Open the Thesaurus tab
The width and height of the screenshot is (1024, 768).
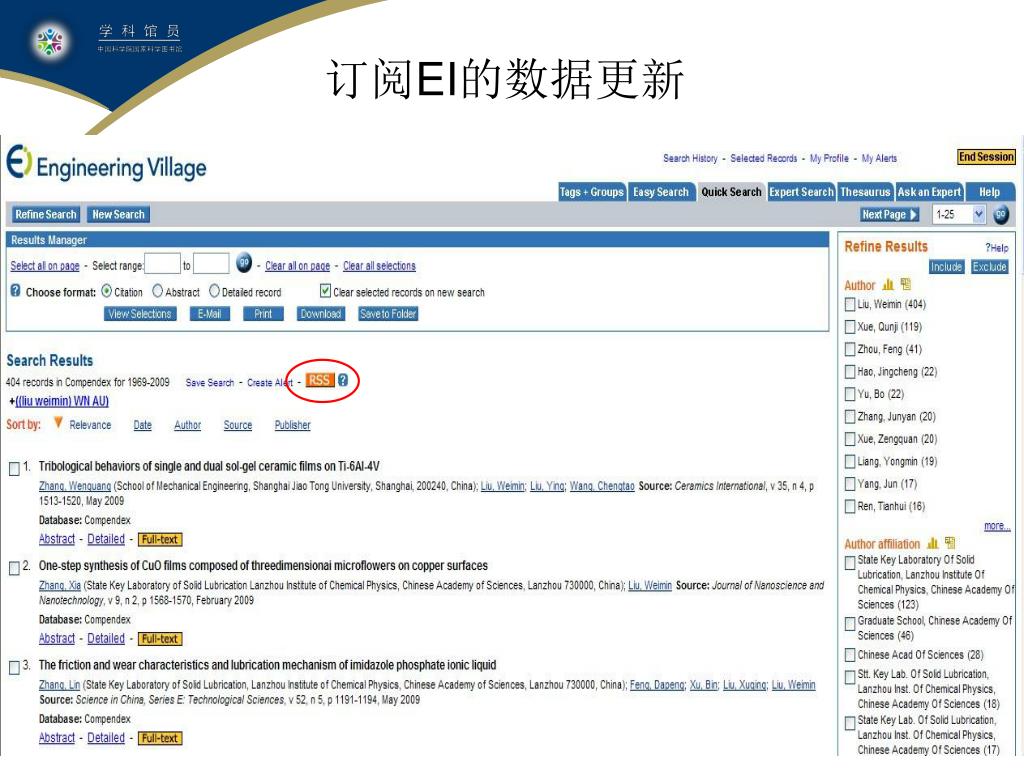(x=865, y=192)
